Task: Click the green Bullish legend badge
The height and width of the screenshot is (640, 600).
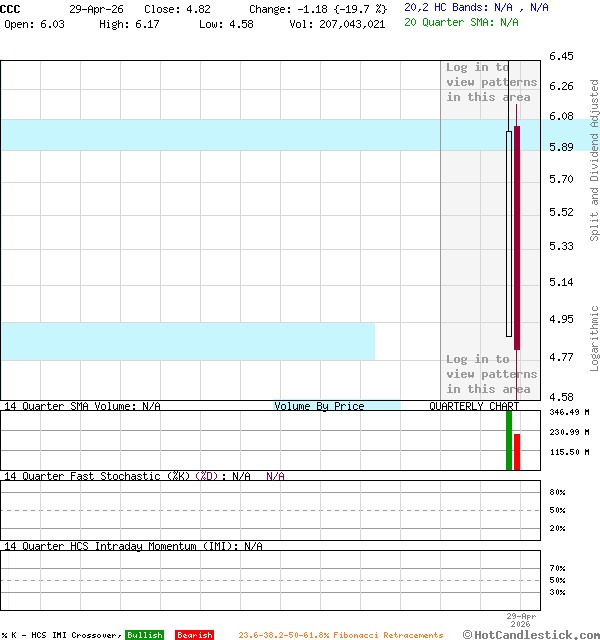Action: pyautogui.click(x=144, y=635)
